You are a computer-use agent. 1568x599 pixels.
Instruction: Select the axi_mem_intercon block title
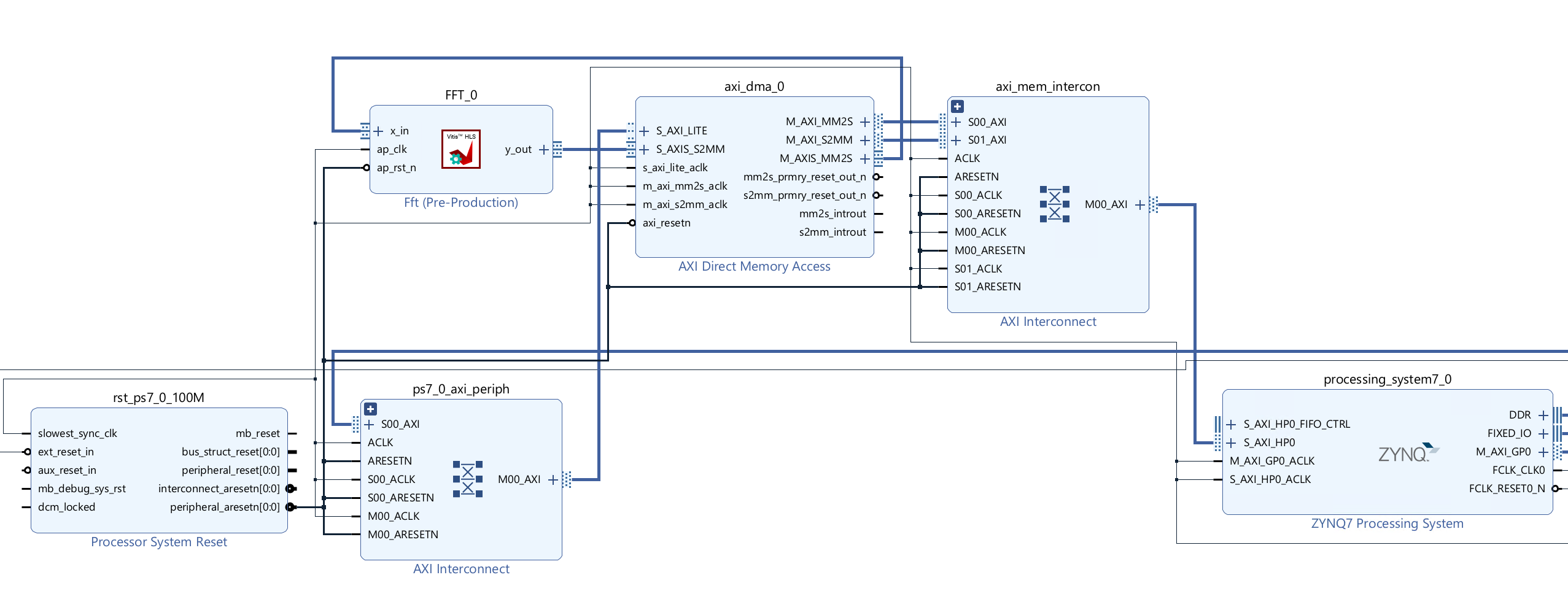pos(1047,87)
